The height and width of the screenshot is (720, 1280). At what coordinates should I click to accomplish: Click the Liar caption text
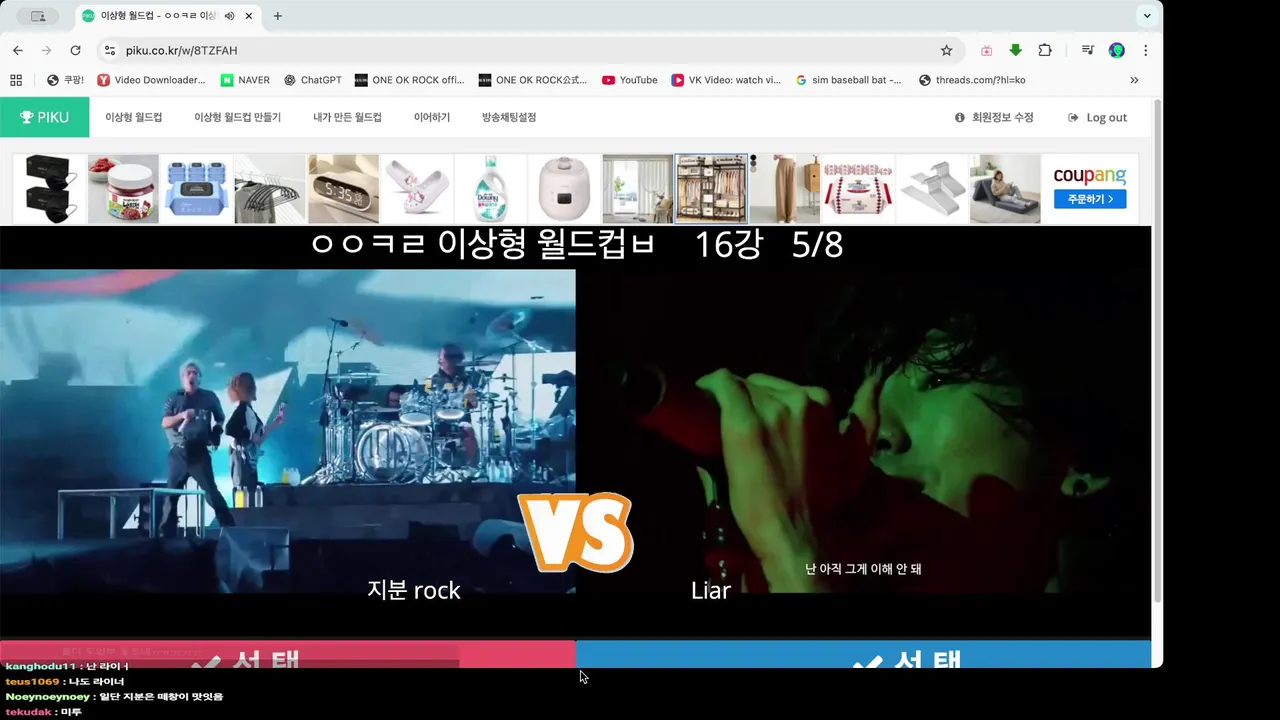711,590
